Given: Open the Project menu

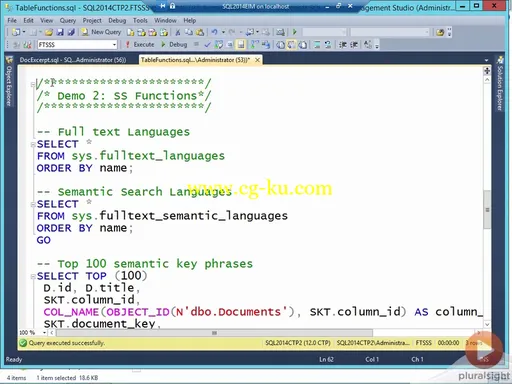Looking at the screenshot, I should point(92,20).
